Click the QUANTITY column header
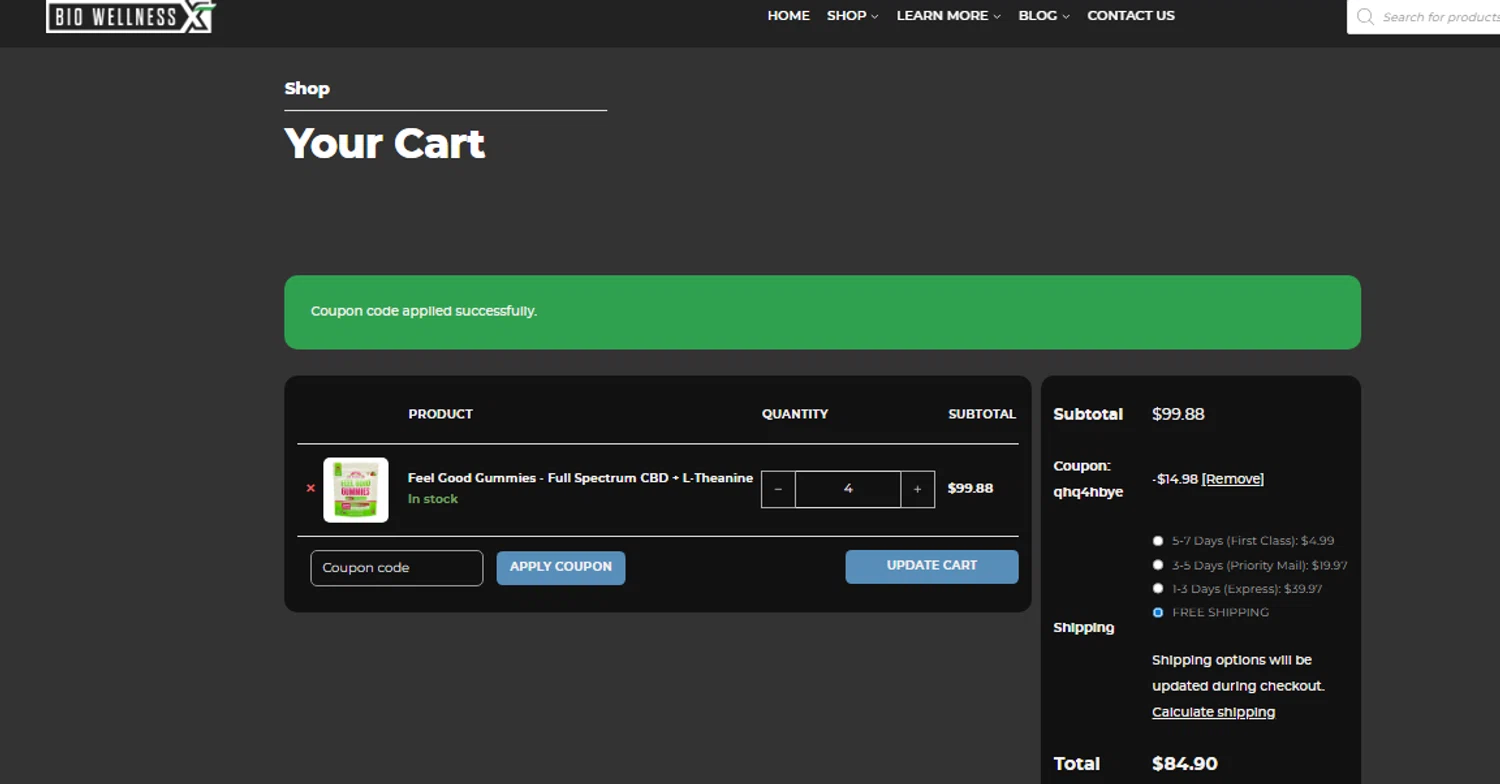The height and width of the screenshot is (784, 1500). coord(795,414)
